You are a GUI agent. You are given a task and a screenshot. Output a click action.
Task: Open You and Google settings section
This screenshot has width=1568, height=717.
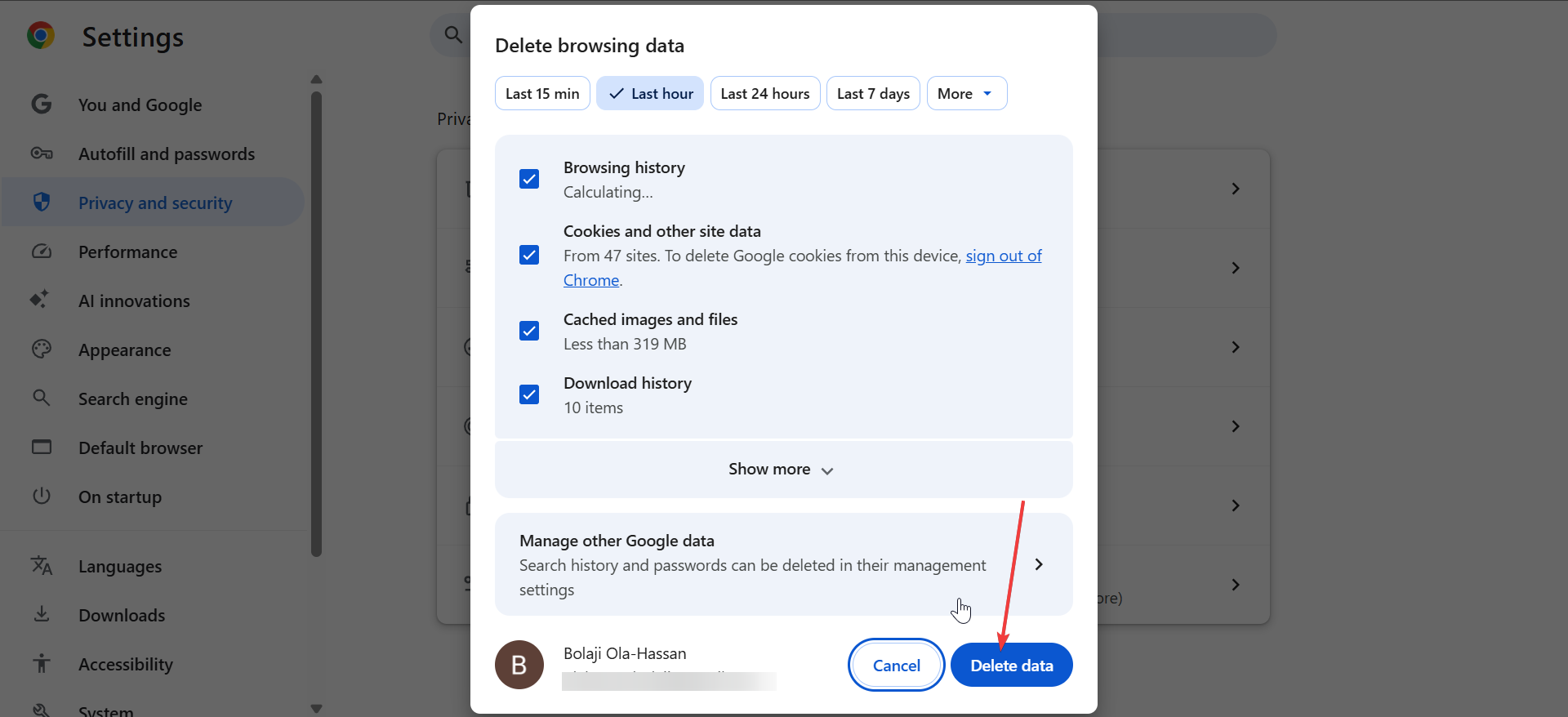[153, 105]
